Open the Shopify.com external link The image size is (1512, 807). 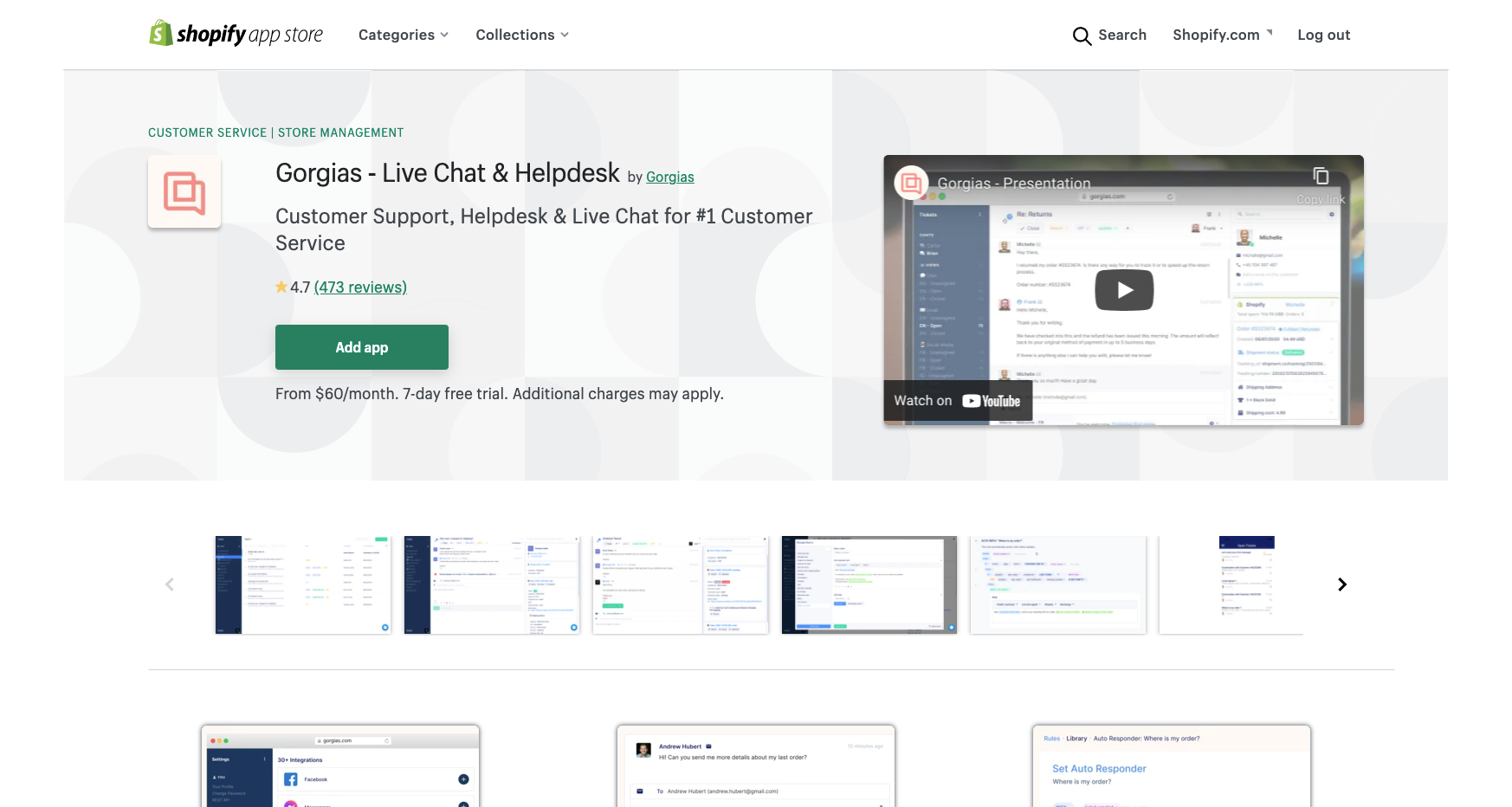[1223, 35]
